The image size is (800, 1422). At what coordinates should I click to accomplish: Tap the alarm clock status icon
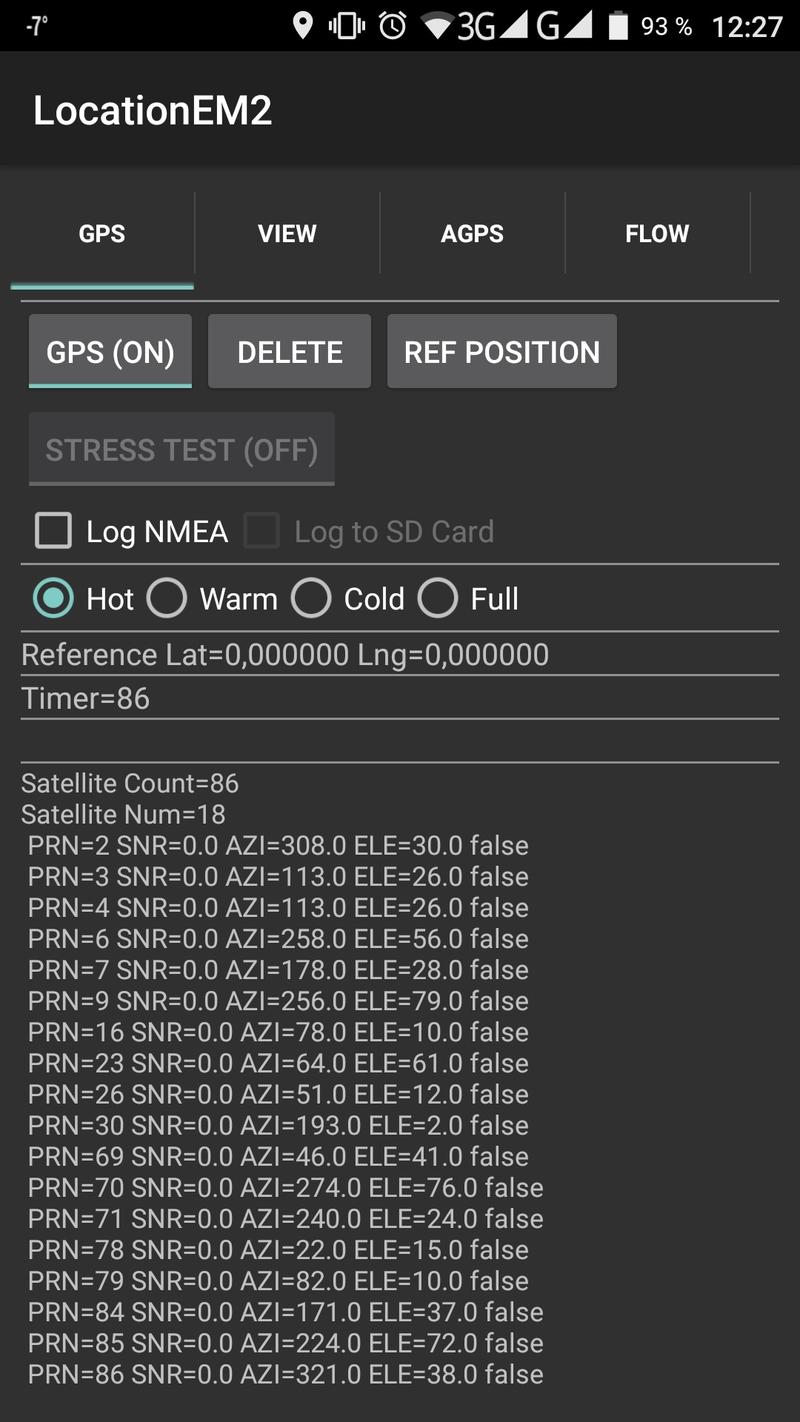(392, 25)
